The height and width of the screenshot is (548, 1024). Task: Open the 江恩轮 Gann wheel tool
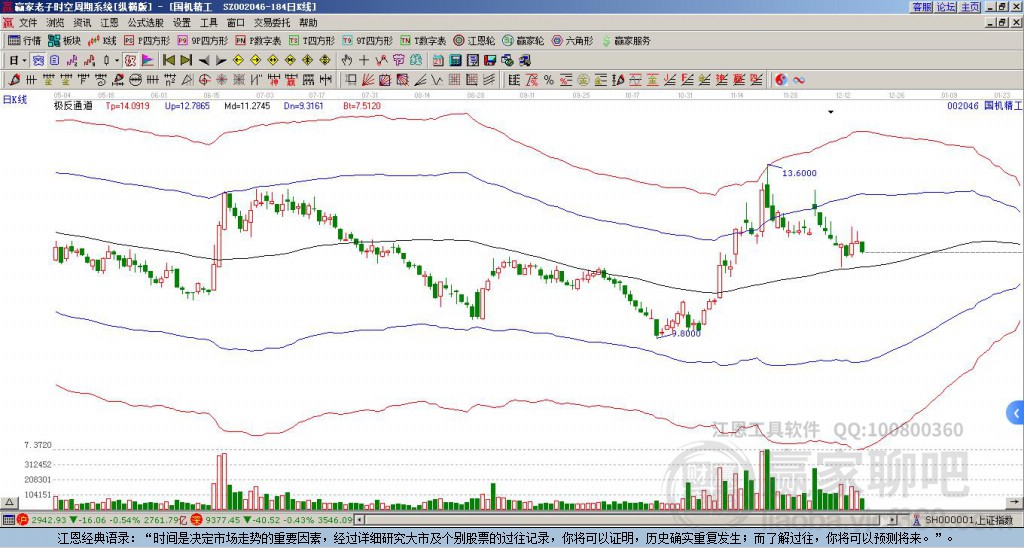[474, 40]
